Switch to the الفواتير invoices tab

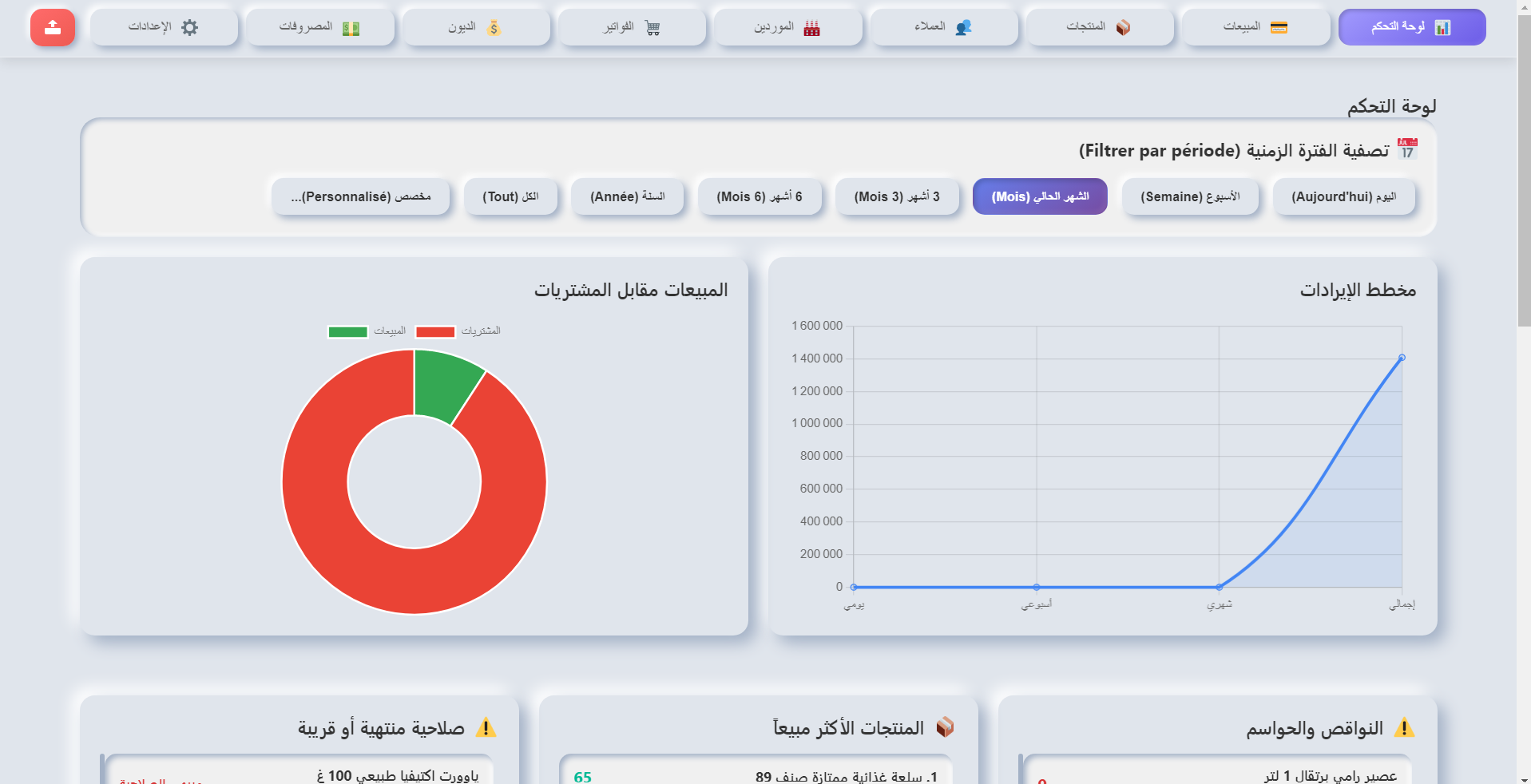pyautogui.click(x=632, y=27)
